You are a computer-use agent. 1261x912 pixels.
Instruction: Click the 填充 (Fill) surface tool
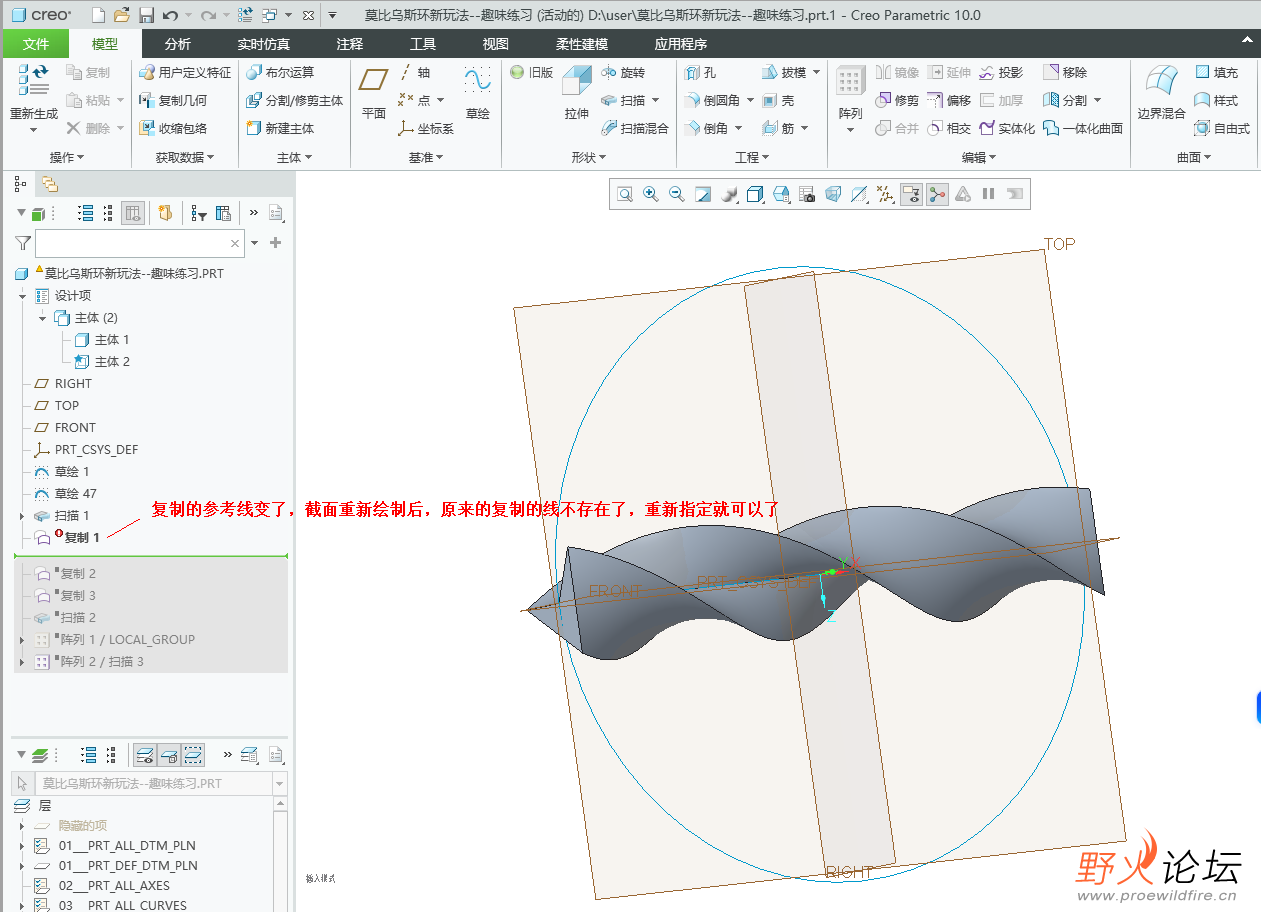coord(1217,73)
